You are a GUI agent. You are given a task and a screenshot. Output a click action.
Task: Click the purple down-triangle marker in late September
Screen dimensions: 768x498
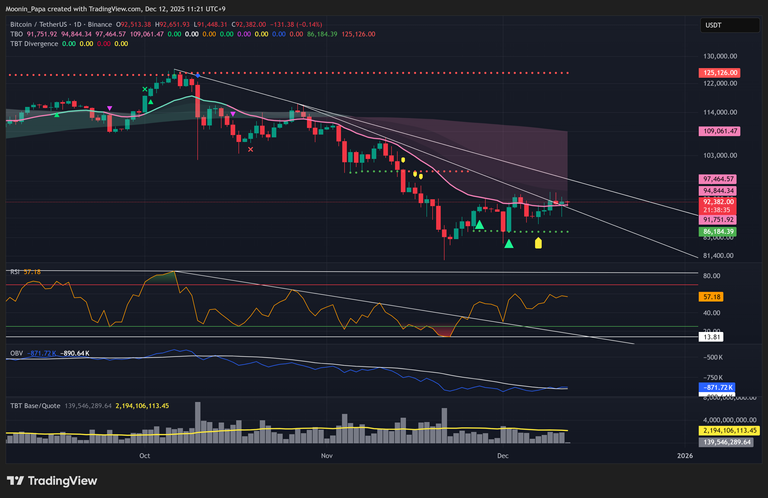(110, 107)
